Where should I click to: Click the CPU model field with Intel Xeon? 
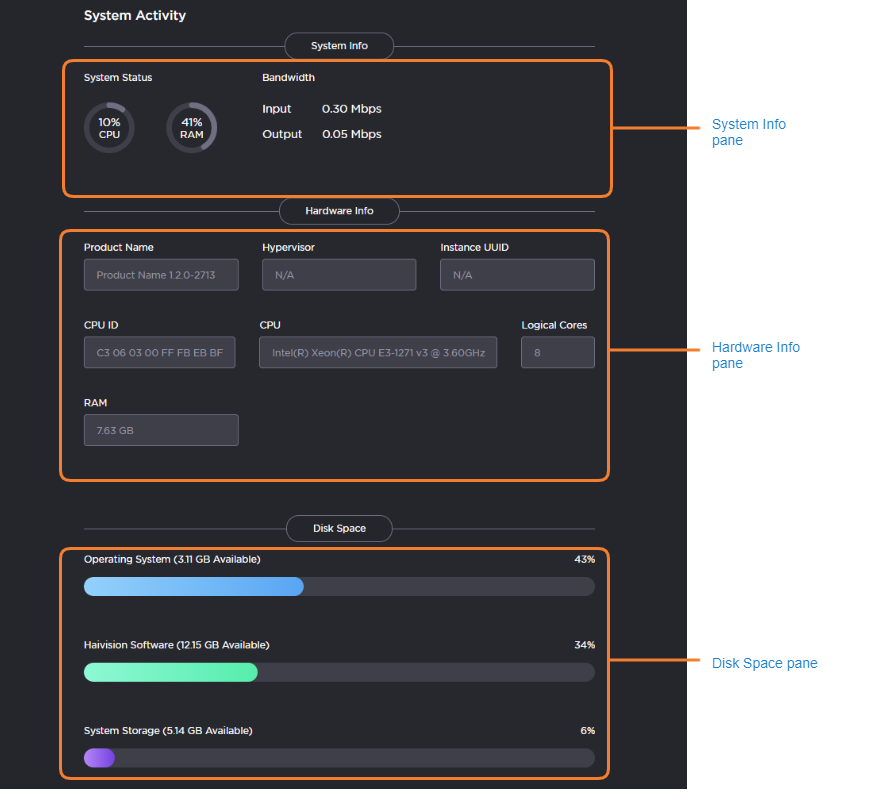tap(378, 352)
